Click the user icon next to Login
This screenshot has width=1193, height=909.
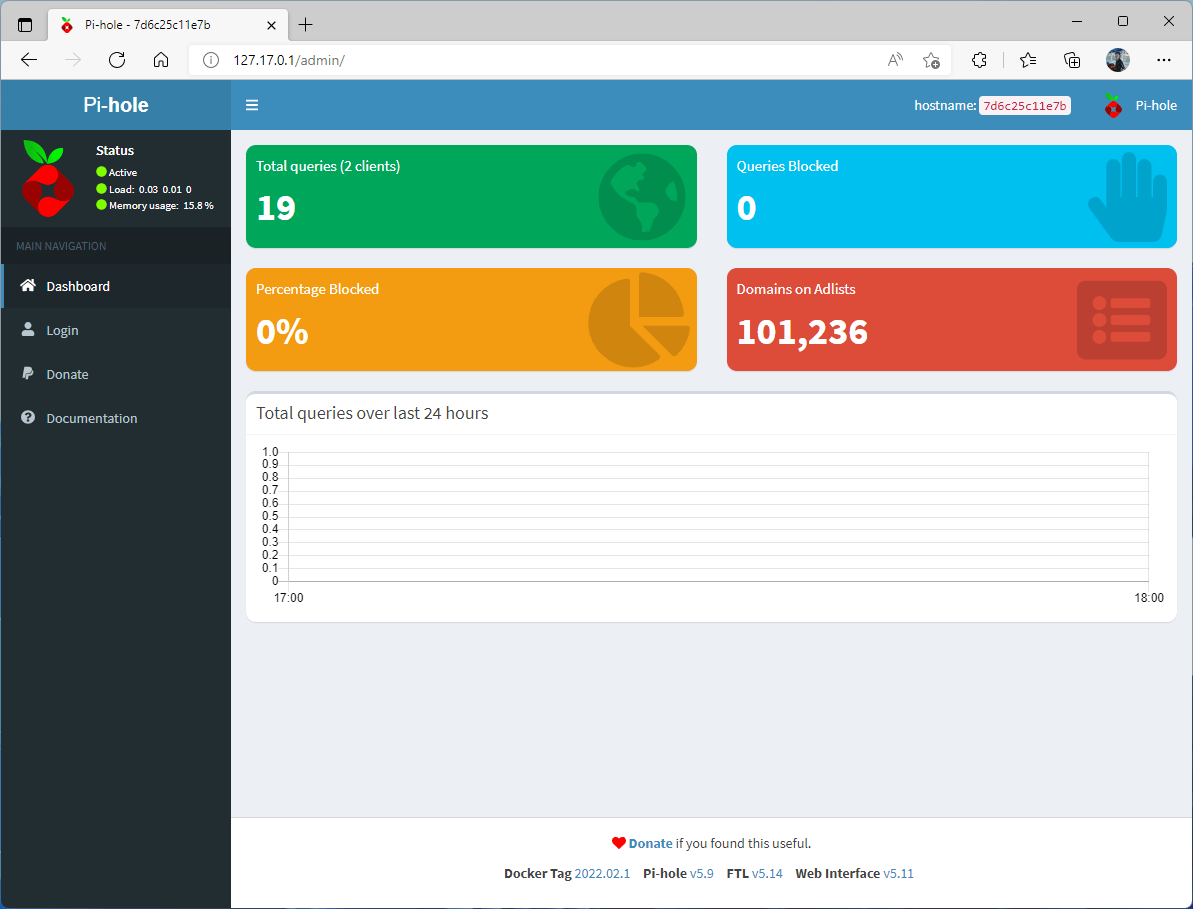[x=28, y=329]
